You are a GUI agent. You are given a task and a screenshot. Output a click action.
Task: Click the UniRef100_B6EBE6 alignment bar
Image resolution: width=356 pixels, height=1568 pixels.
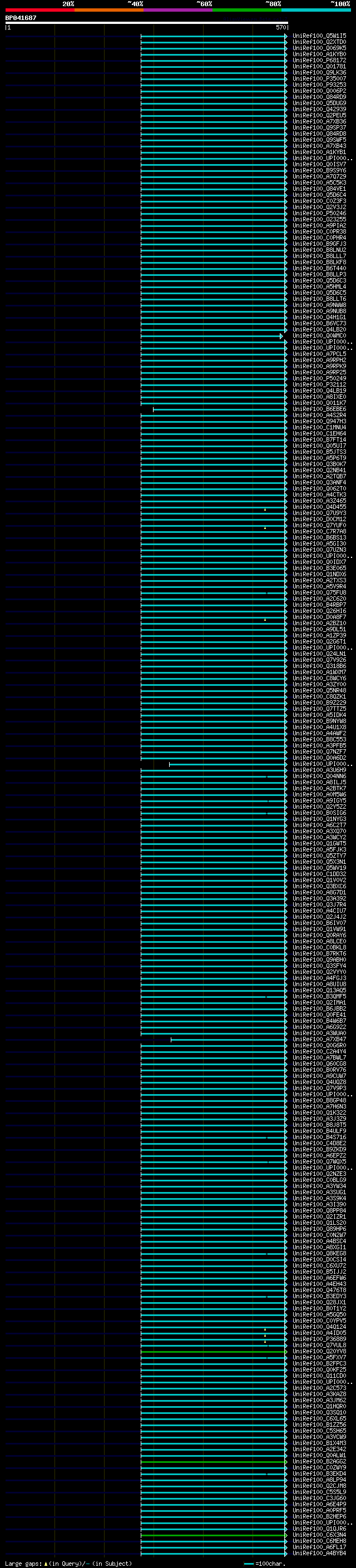tap(220, 409)
